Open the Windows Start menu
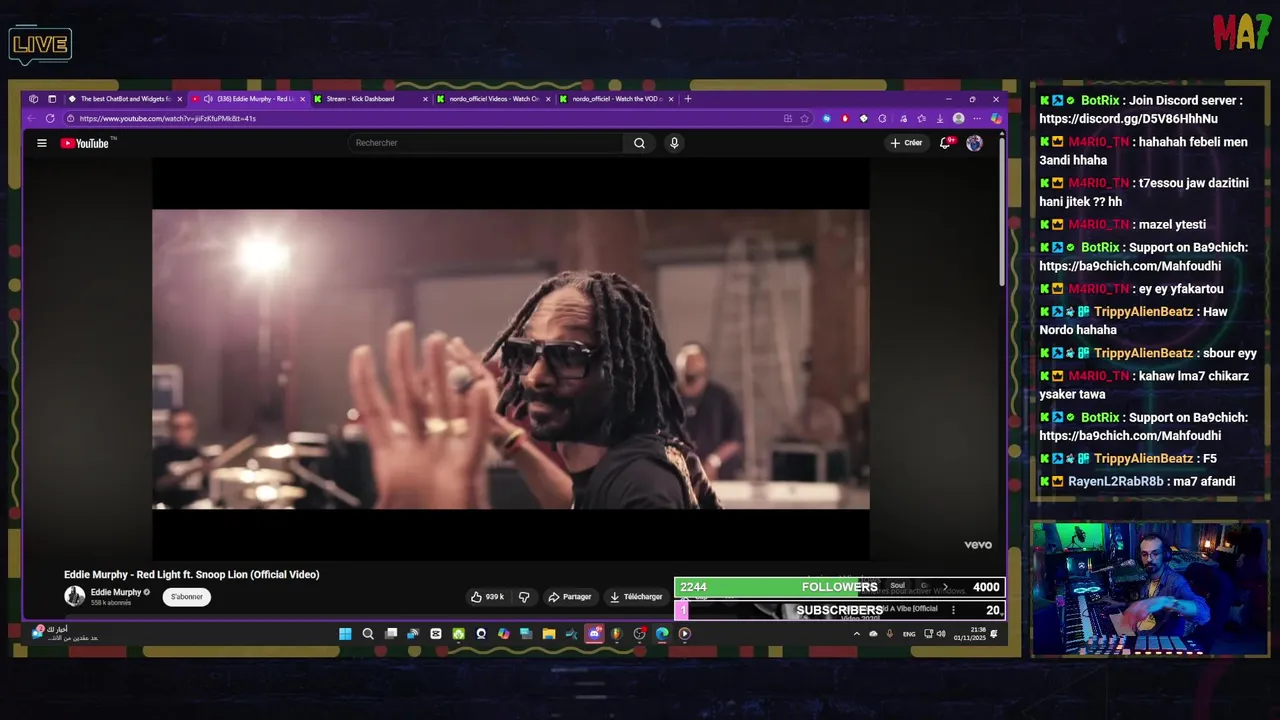This screenshot has width=1280, height=720. point(345,634)
